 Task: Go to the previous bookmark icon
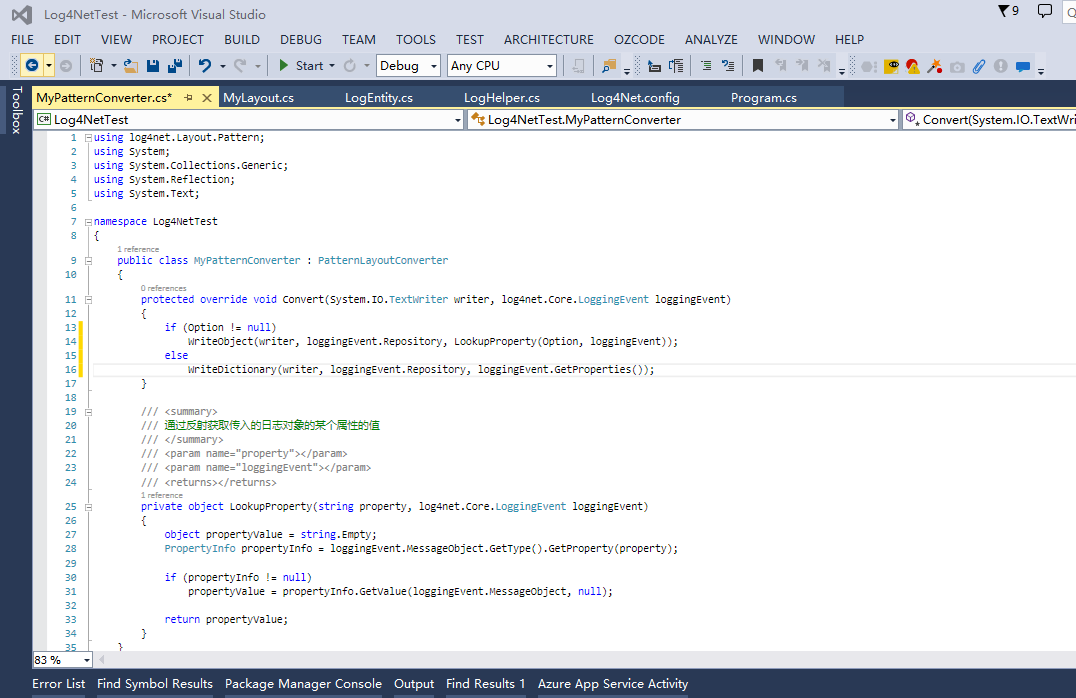point(780,66)
